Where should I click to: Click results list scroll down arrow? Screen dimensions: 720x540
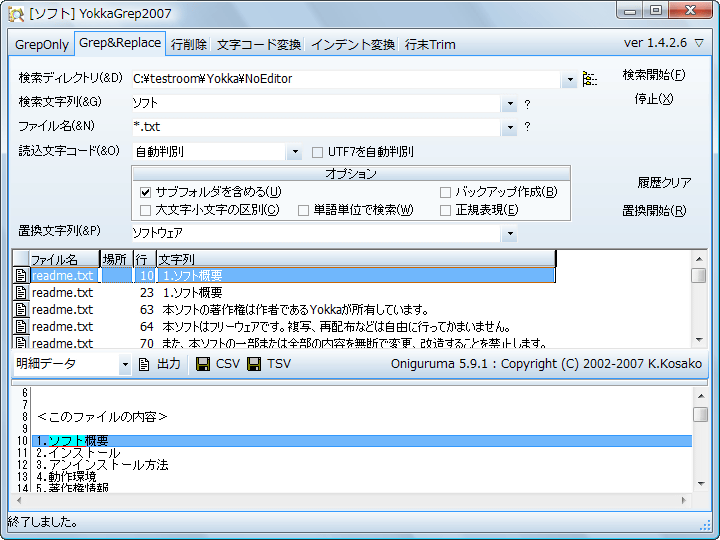tap(699, 340)
